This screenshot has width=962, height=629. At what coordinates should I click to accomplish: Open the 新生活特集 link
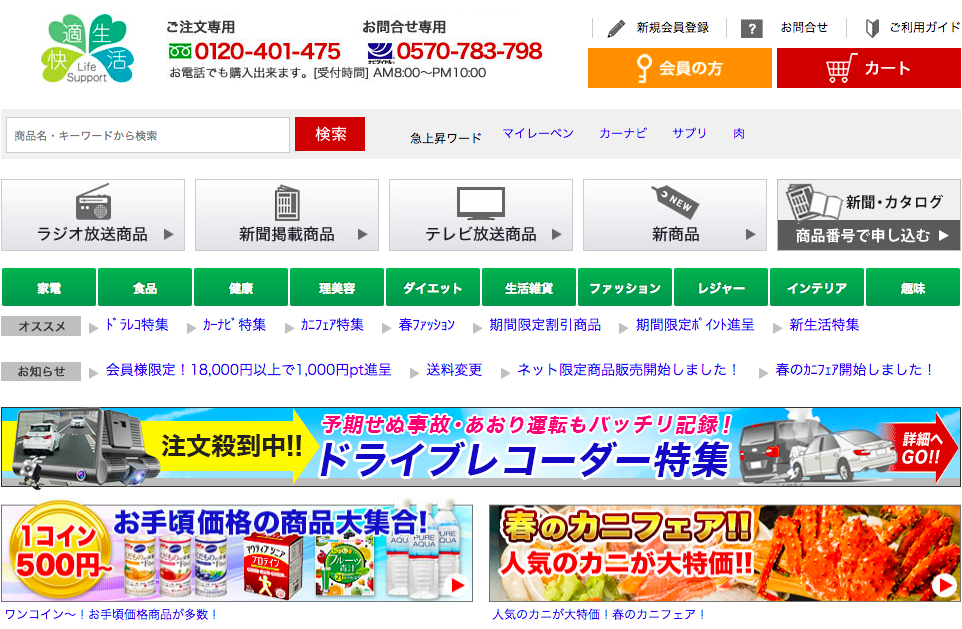(x=824, y=325)
